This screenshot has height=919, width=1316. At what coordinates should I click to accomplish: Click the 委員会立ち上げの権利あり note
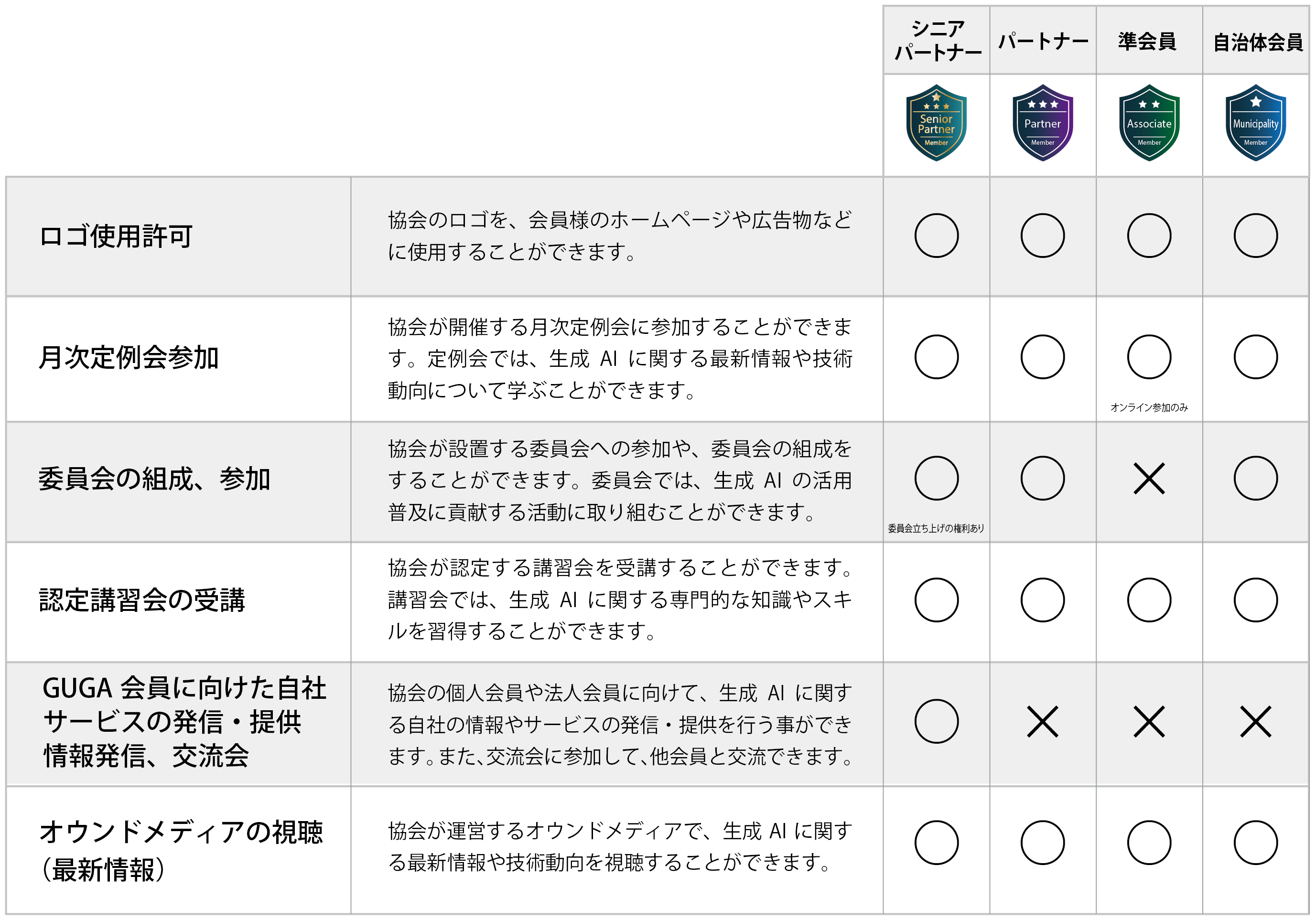pos(936,528)
